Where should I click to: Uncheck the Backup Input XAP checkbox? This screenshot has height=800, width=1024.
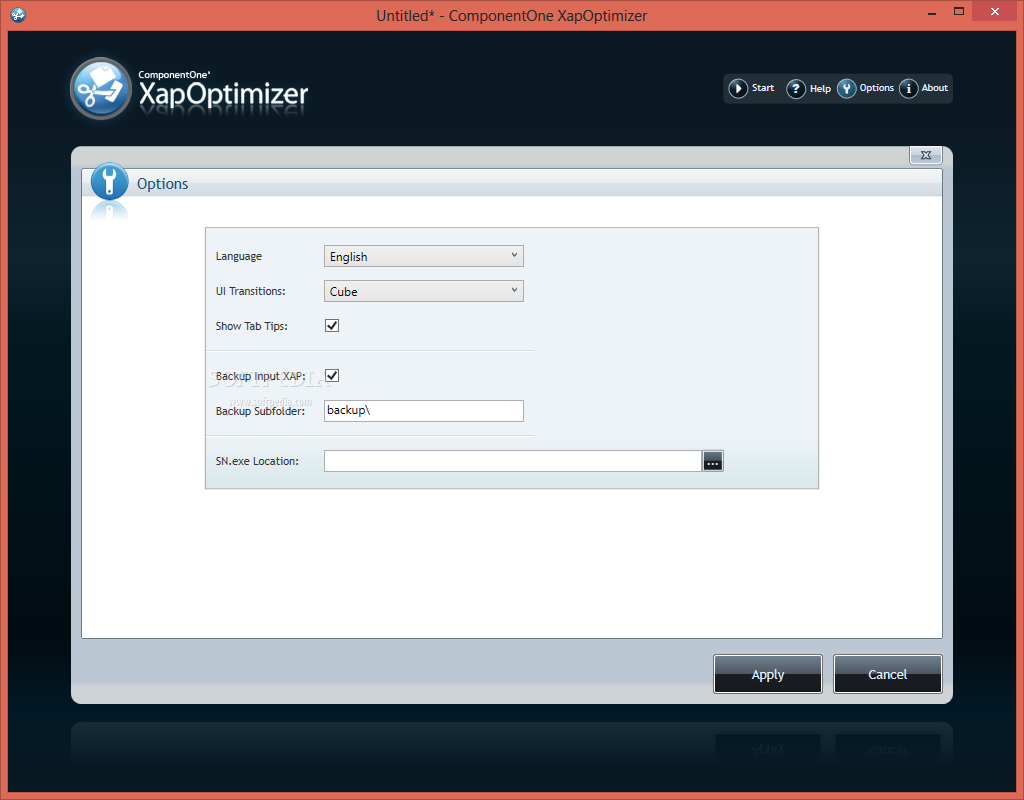(332, 376)
